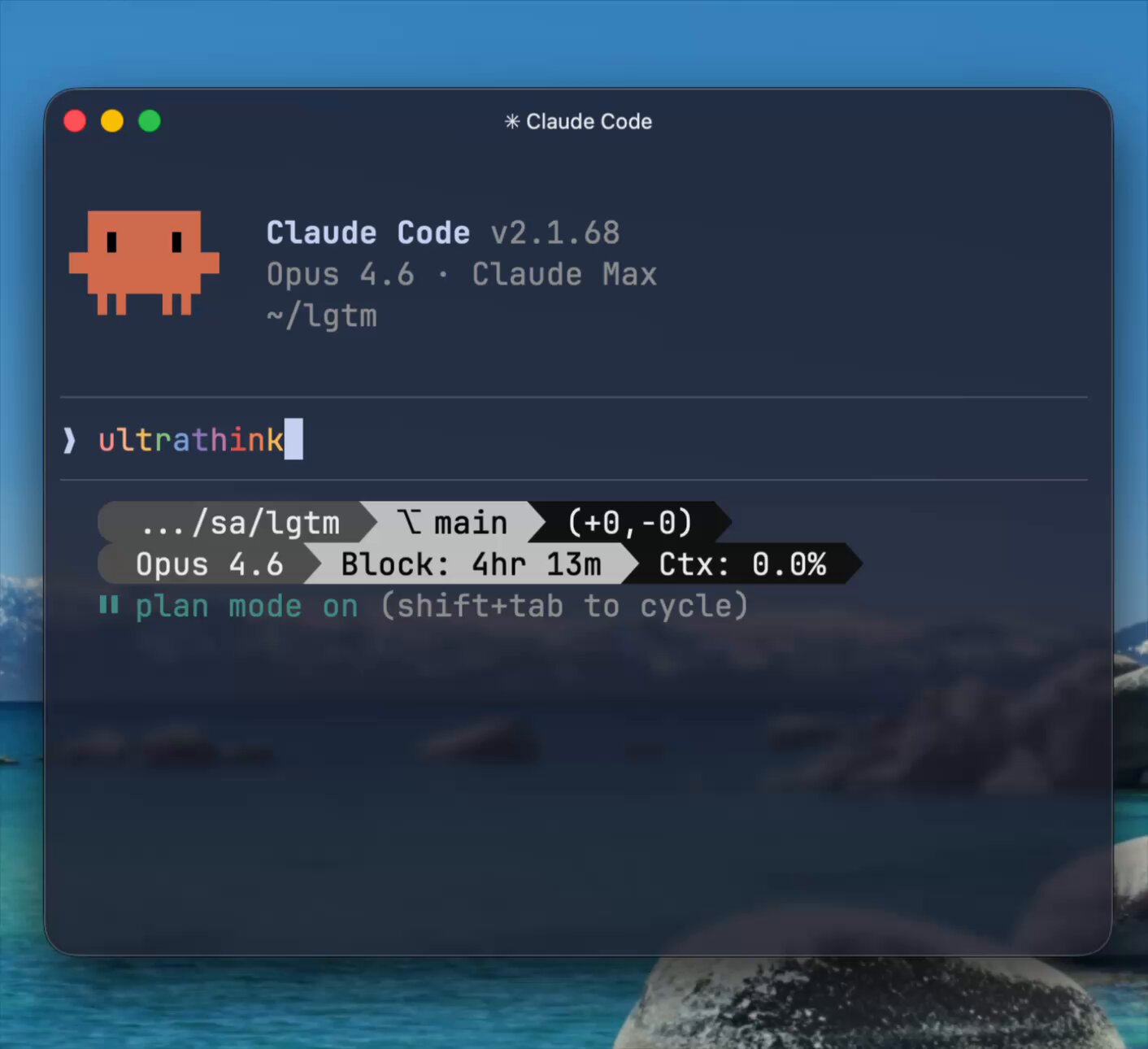Click the 'plan mode on' status text
The image size is (1148, 1049).
click(246, 606)
